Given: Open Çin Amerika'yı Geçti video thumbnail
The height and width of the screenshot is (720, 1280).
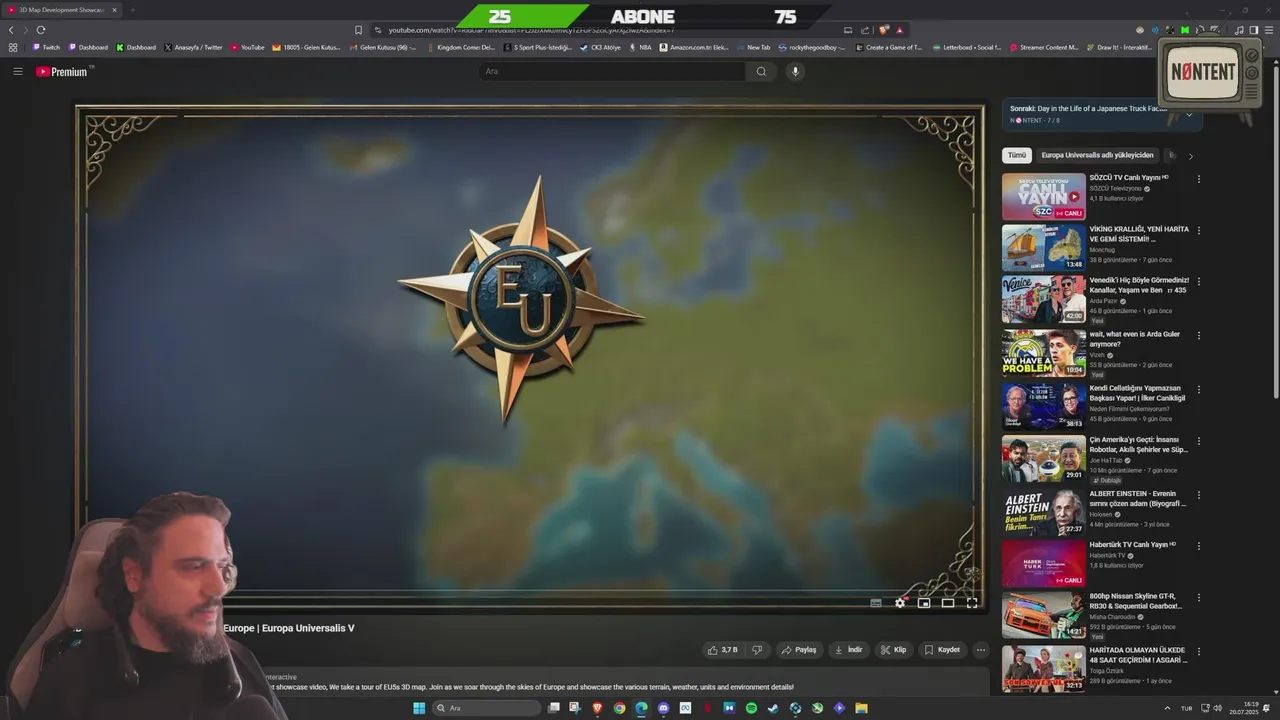Looking at the screenshot, I should coord(1044,458).
